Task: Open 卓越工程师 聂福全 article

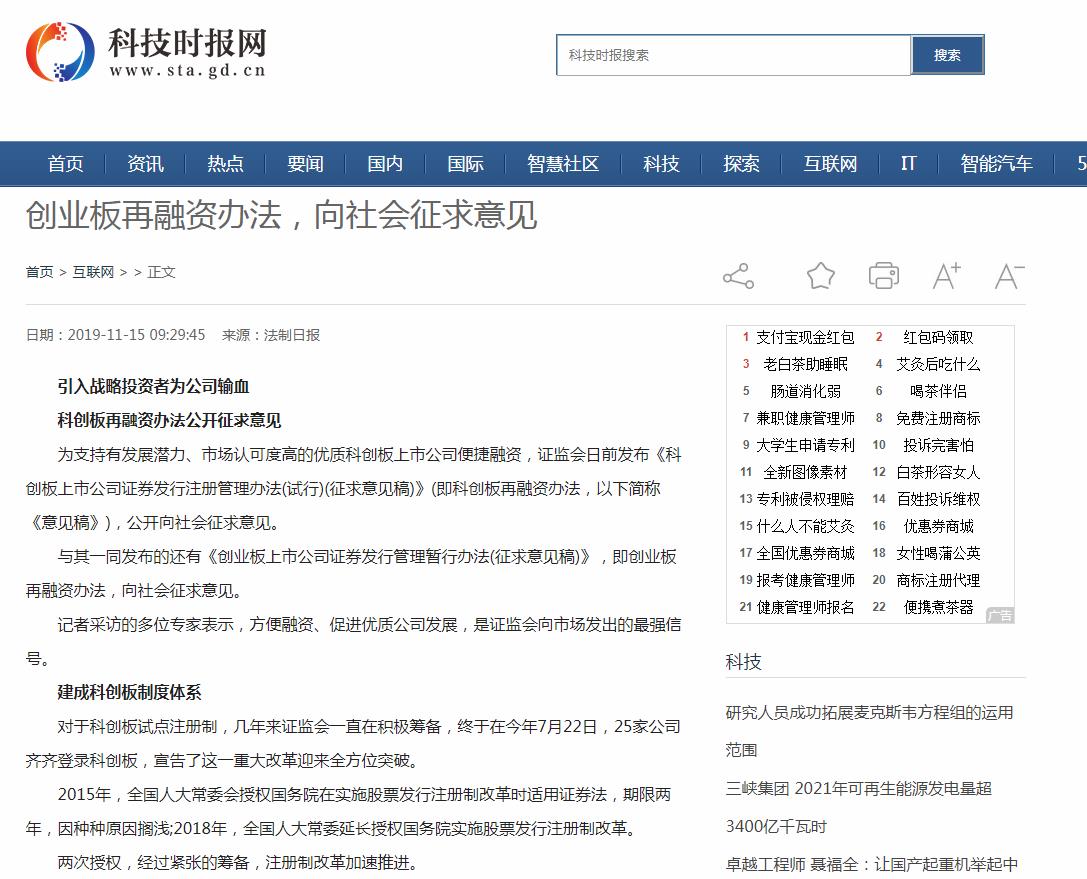Action: (871, 865)
